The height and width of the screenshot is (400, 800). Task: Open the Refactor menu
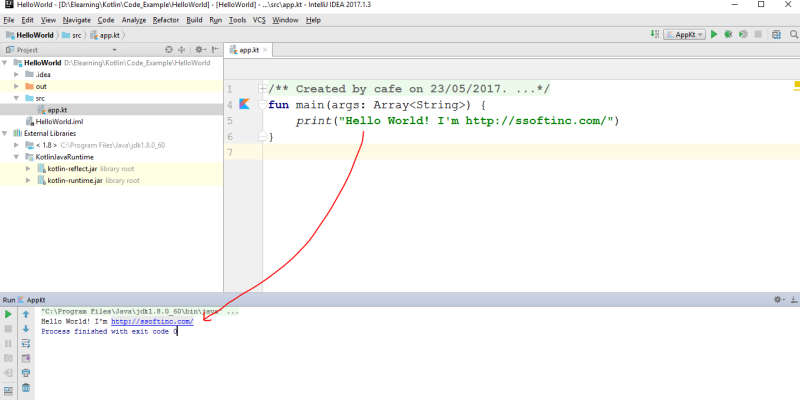pos(166,20)
